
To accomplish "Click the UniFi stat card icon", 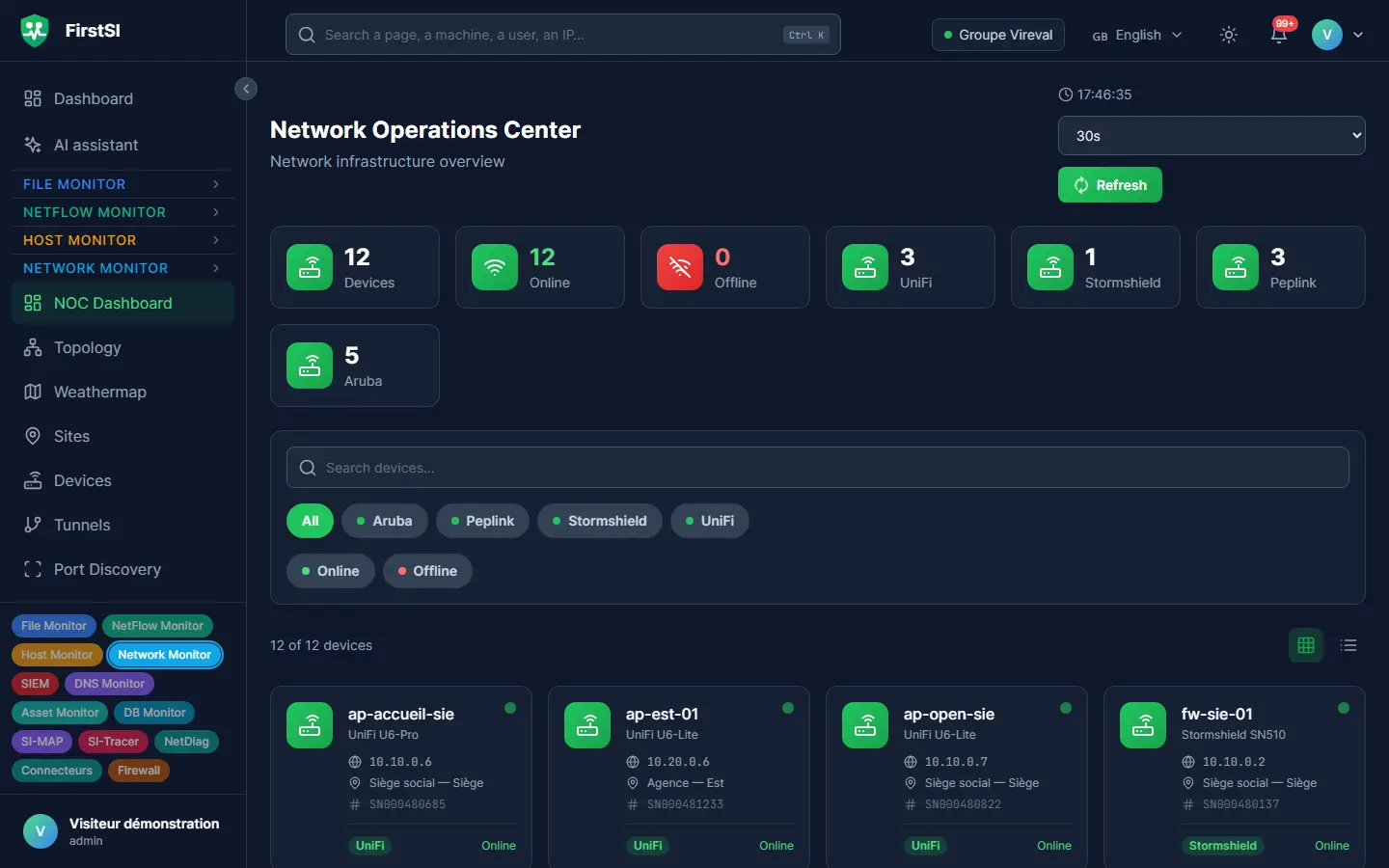I will (x=865, y=267).
